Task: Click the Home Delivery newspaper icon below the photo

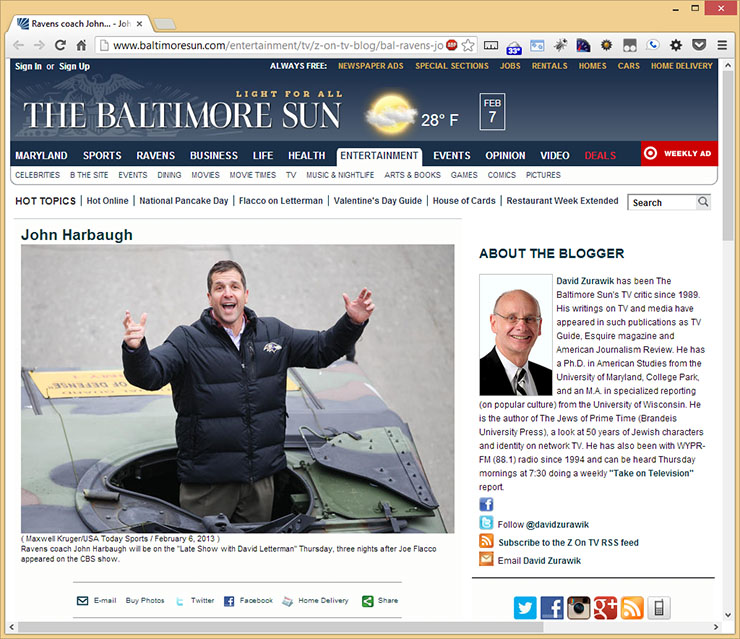Action: click(287, 601)
